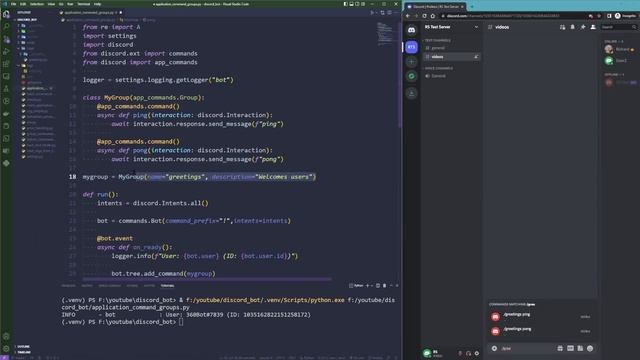Open the Selection menu in VS Code
Viewport: 640px width, 360px height.
click(36, 4)
